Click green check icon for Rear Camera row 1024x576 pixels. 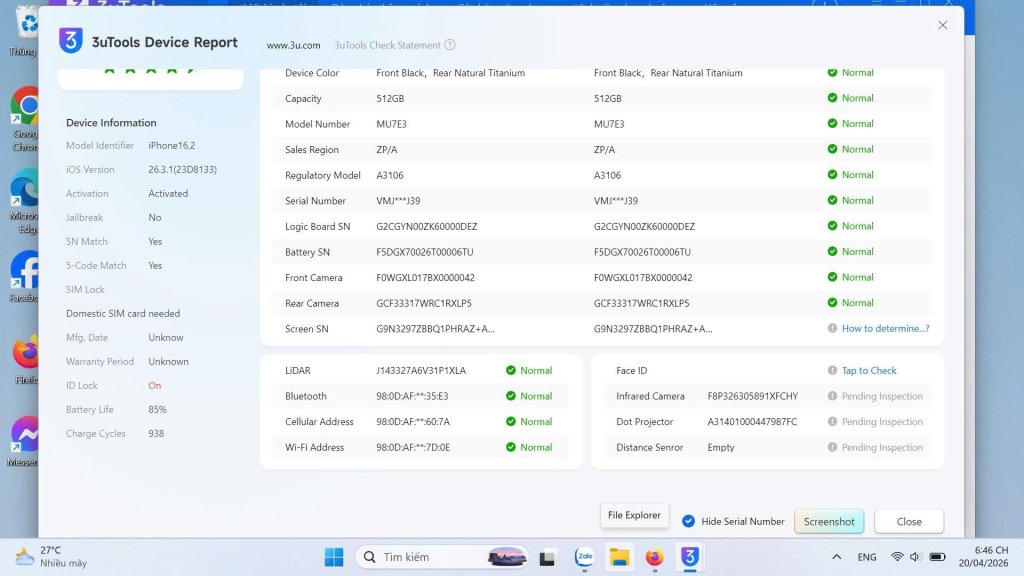pyautogui.click(x=832, y=303)
